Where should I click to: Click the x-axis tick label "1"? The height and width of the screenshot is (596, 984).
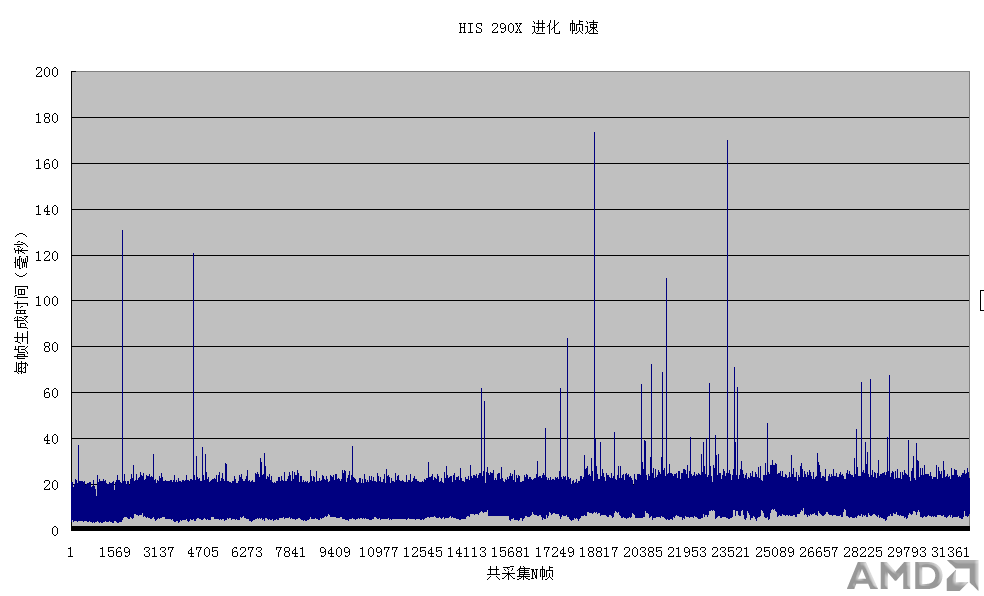[70, 552]
